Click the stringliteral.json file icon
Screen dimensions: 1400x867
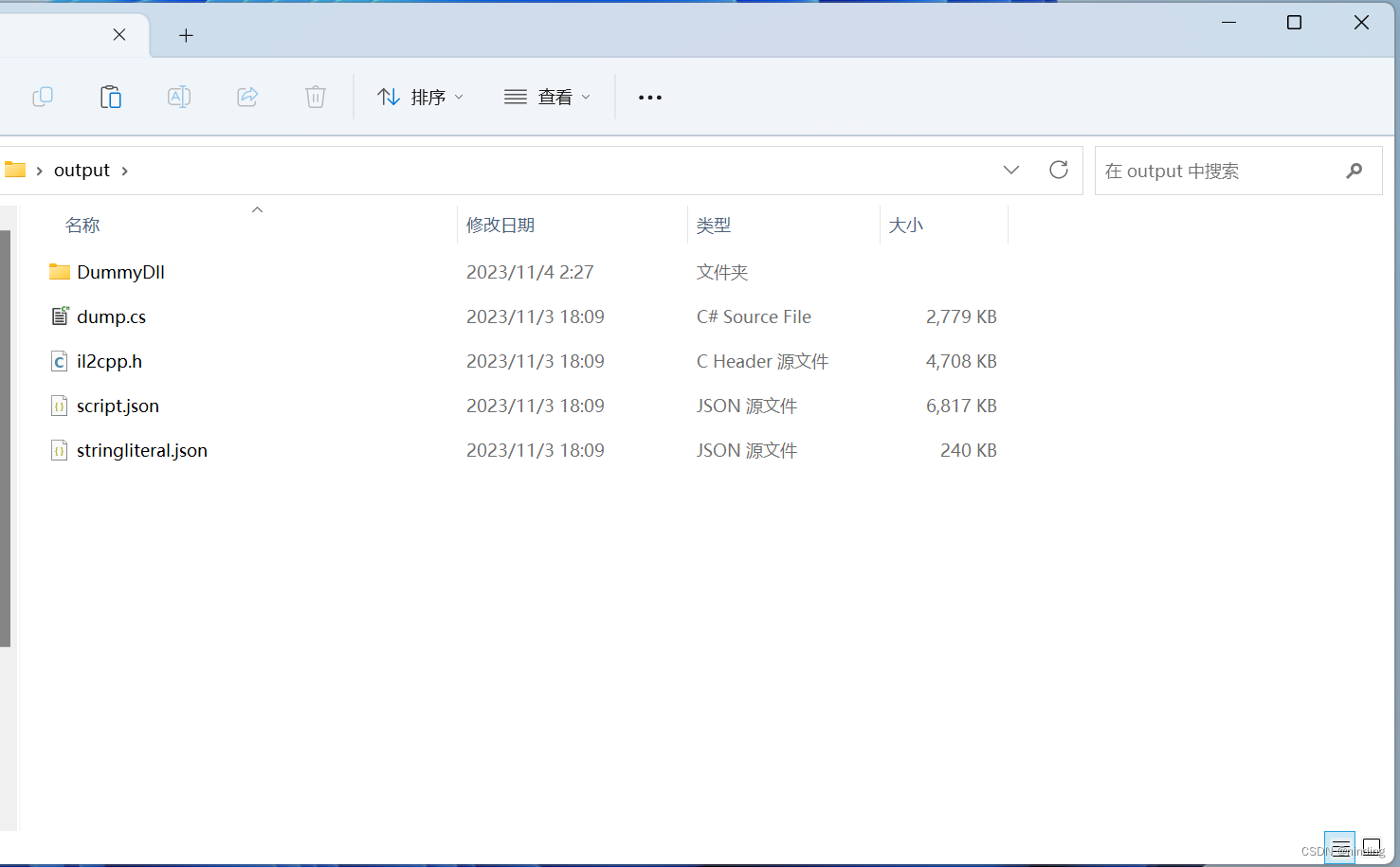coord(60,450)
